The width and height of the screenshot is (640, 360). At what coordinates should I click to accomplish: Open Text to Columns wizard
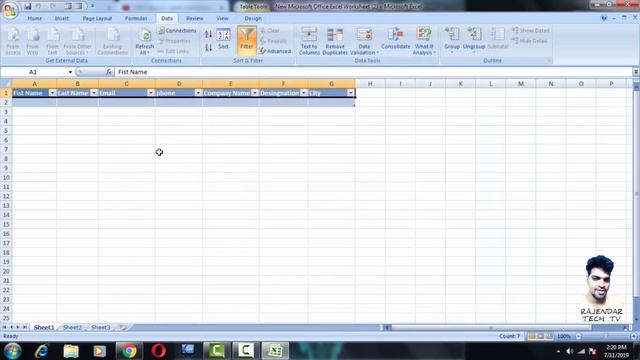309,42
